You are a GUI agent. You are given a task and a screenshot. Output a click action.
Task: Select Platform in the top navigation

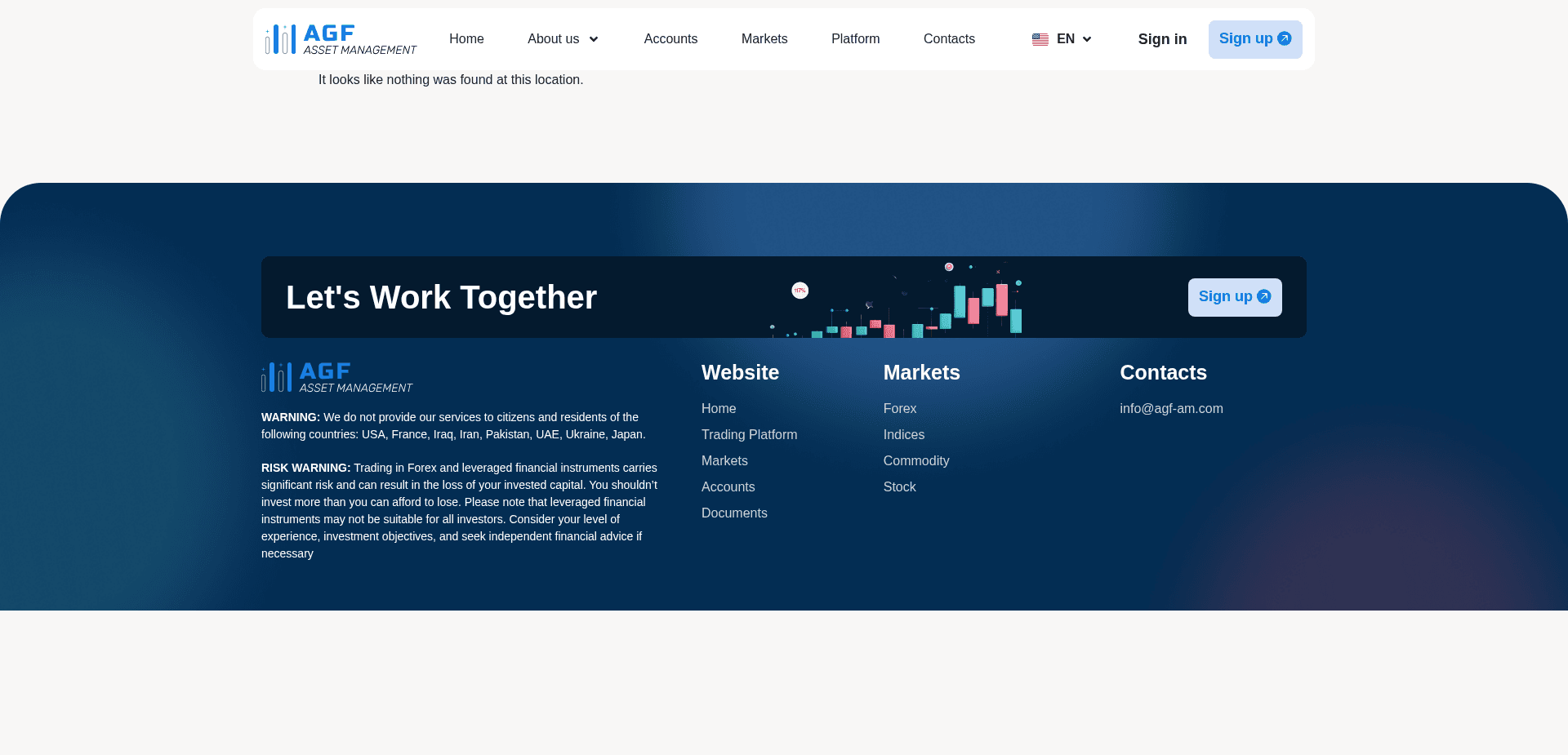[855, 39]
